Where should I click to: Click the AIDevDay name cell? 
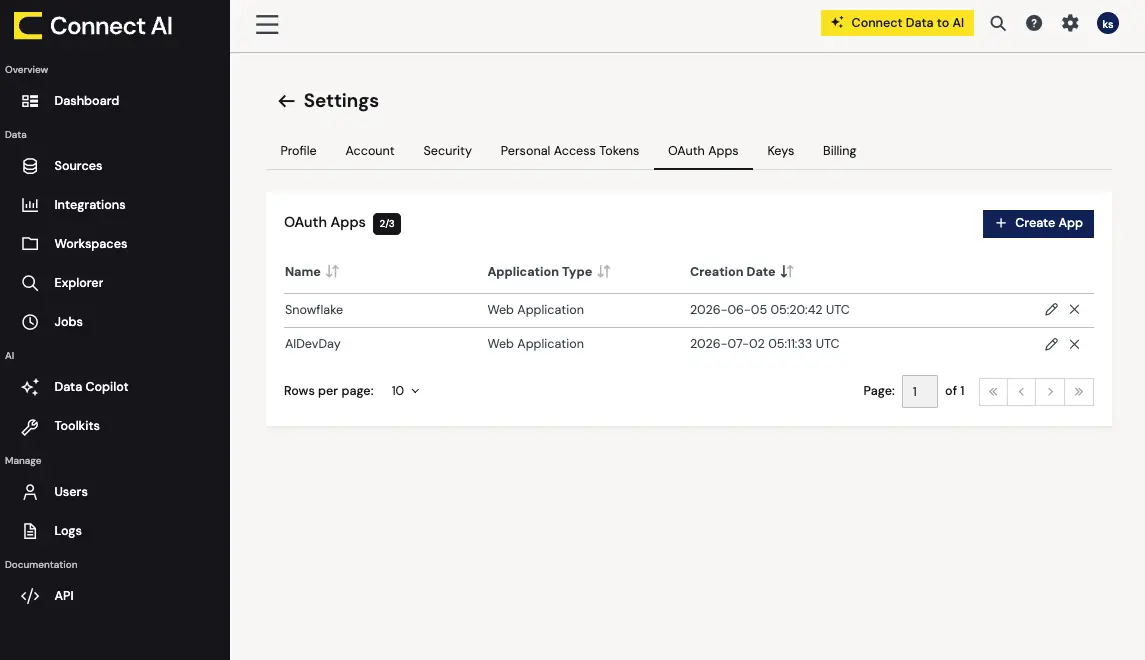(x=313, y=344)
